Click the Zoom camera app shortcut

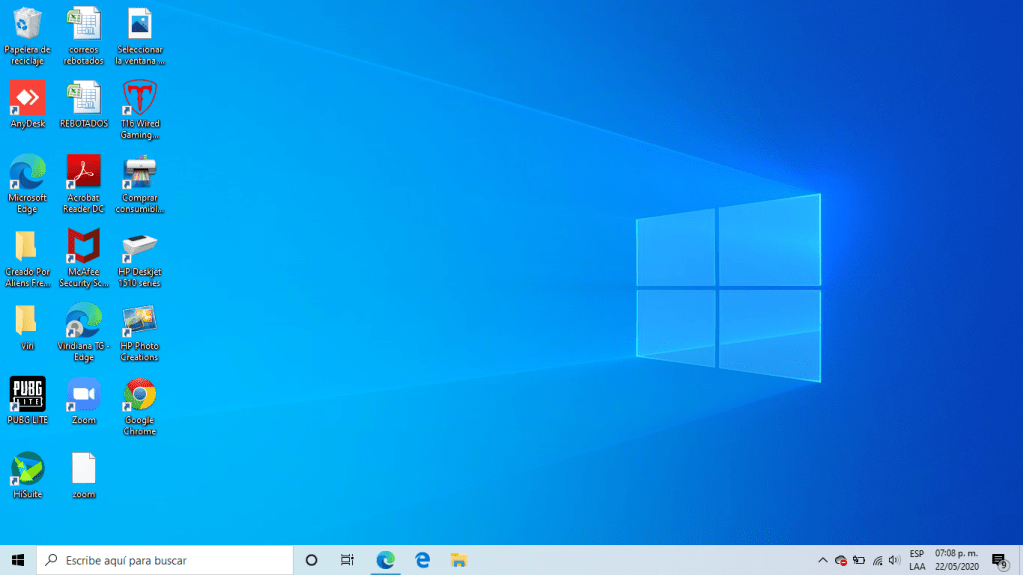pyautogui.click(x=83, y=395)
